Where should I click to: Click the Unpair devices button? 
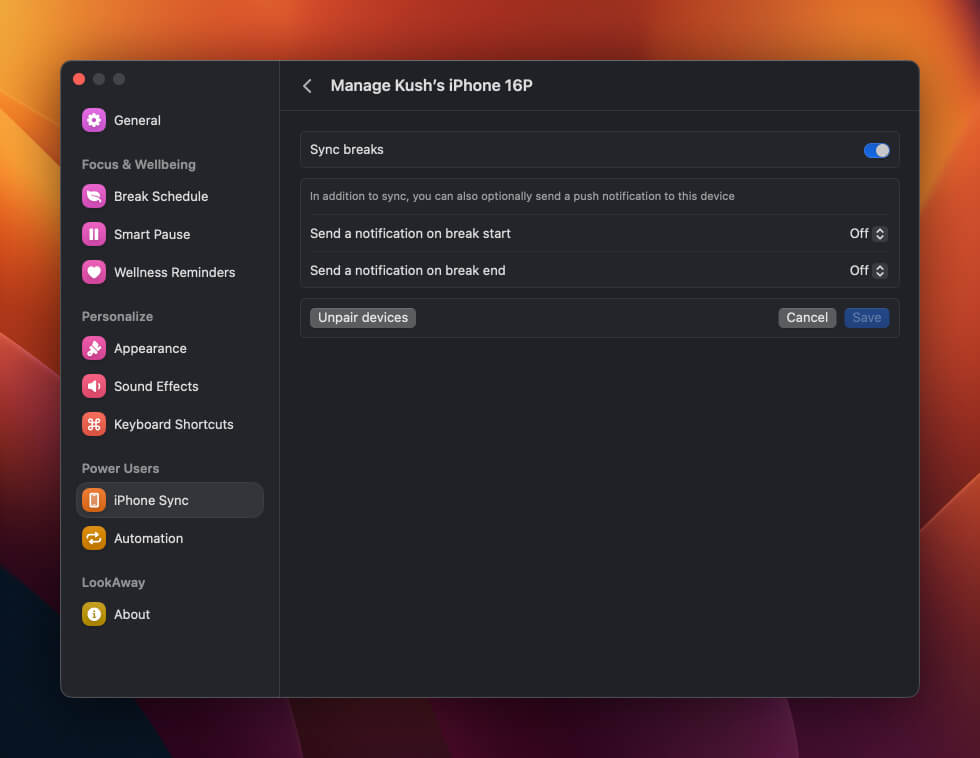(362, 317)
